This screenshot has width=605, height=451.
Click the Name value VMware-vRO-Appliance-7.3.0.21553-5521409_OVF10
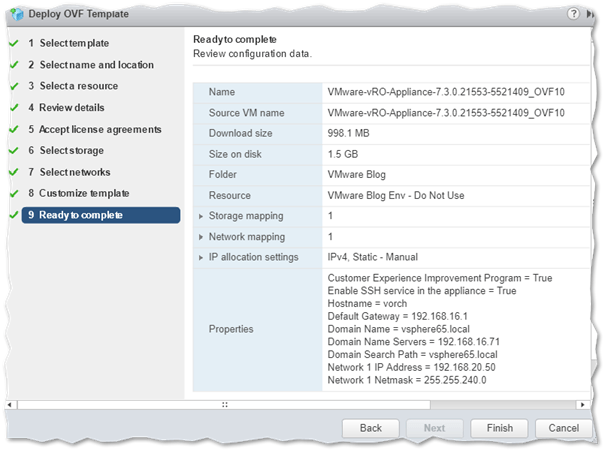(446, 92)
